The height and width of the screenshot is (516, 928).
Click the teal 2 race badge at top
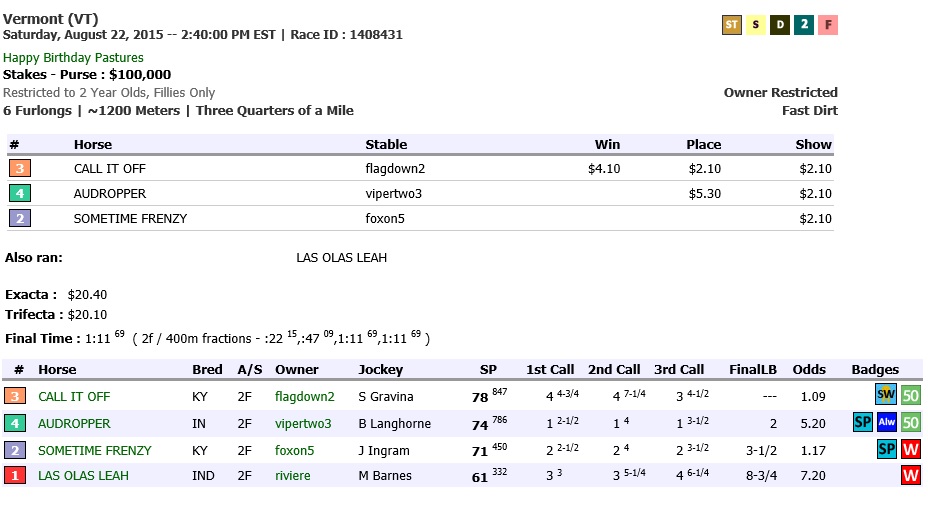(x=804, y=25)
